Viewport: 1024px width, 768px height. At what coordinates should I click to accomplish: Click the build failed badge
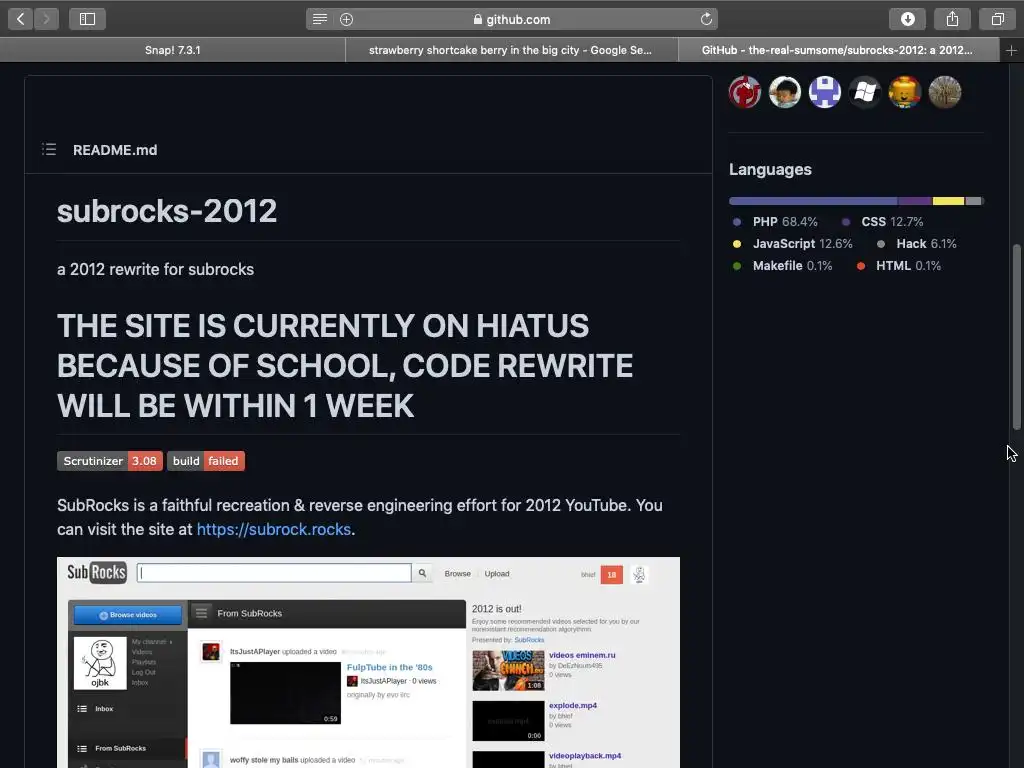[x=206, y=461]
